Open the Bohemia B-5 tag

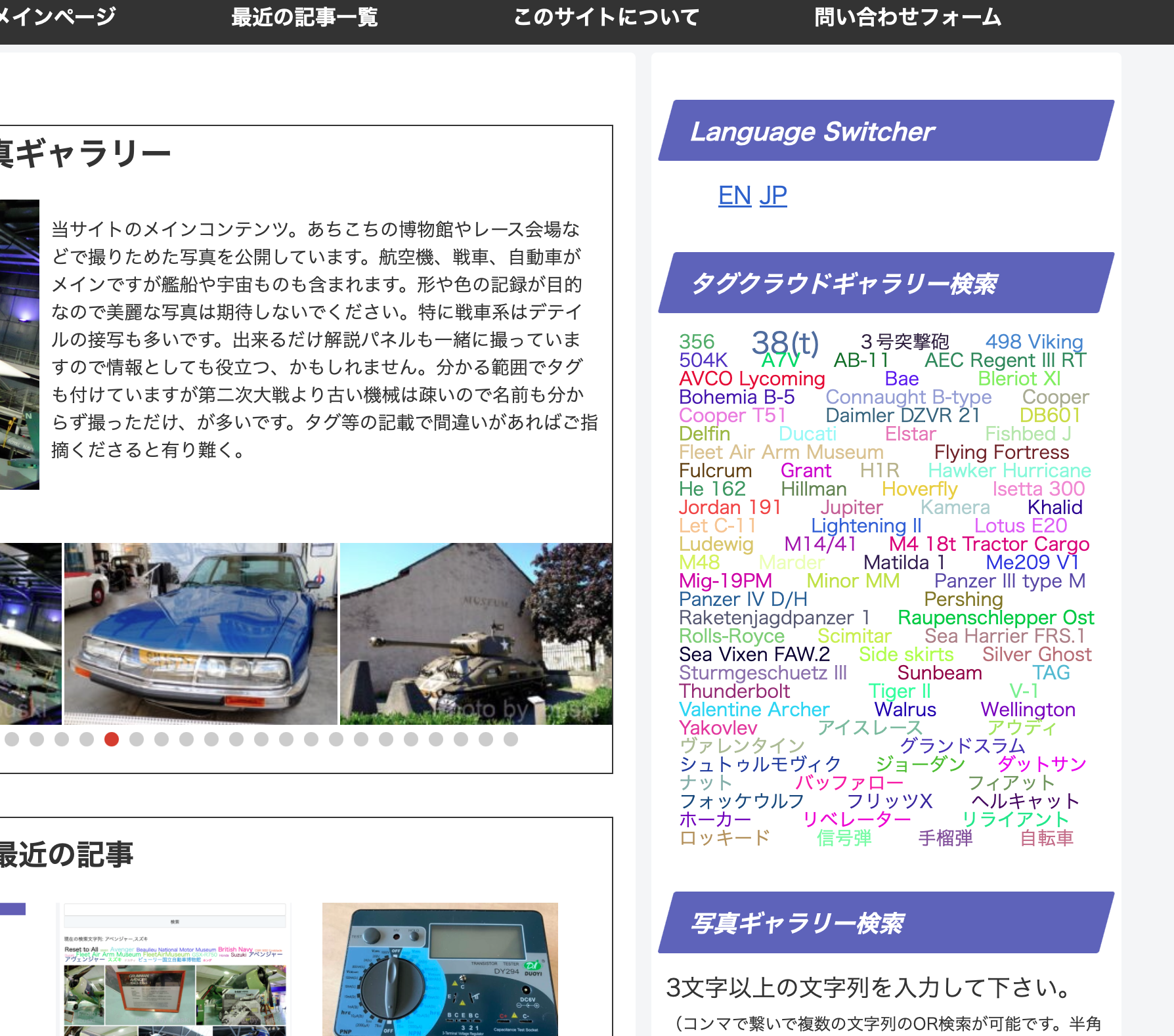pyautogui.click(x=737, y=397)
